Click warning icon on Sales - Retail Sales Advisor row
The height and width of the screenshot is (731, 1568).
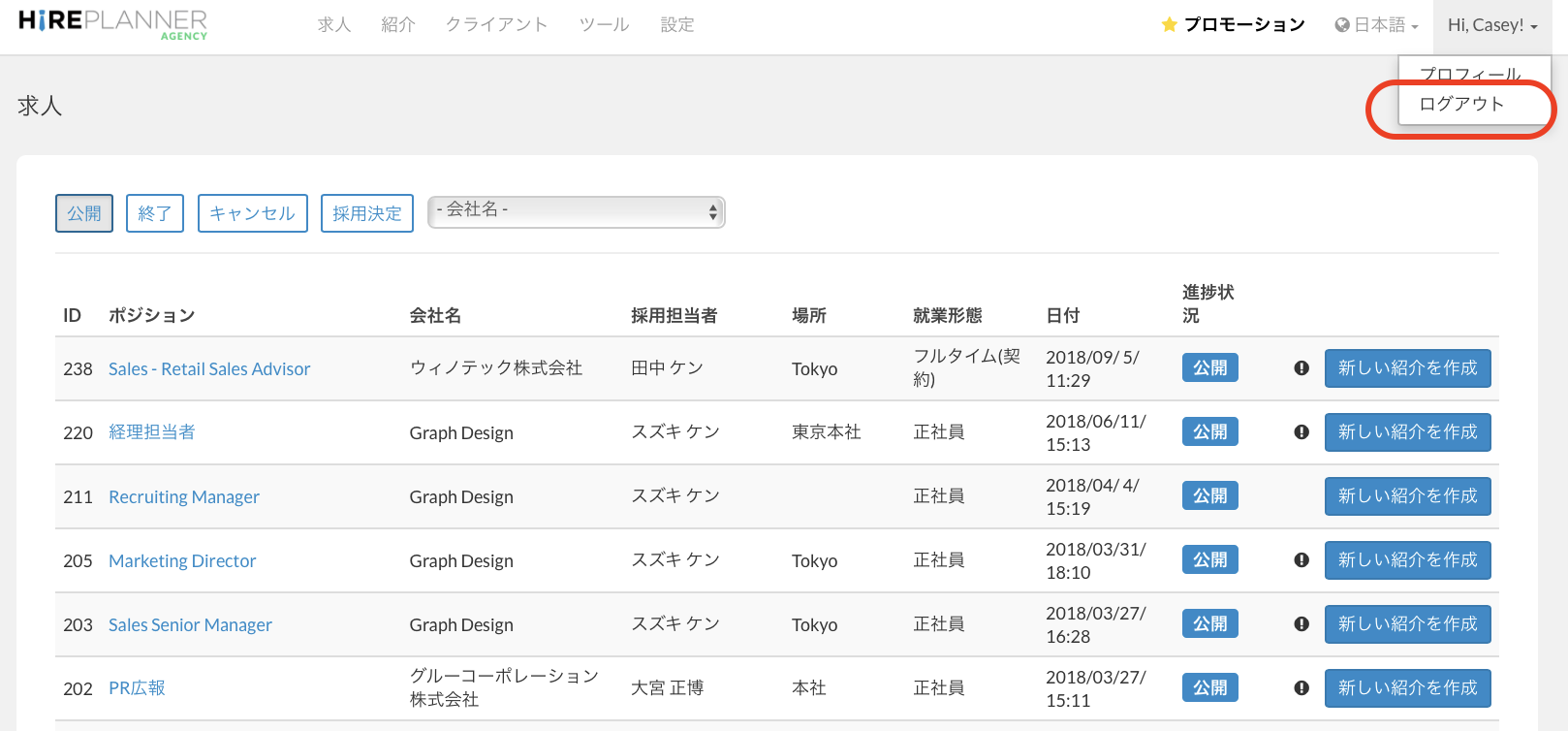click(1301, 368)
